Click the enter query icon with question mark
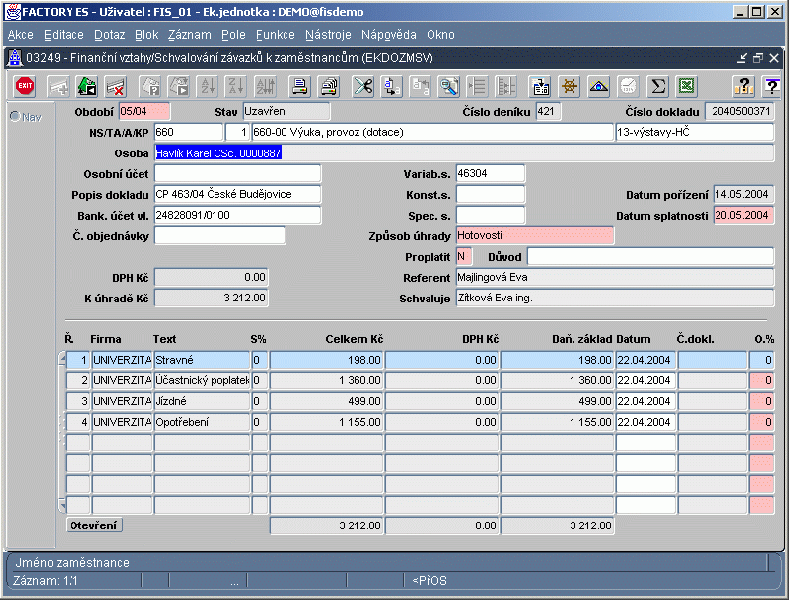Screen dimensions: 789x600 pyautogui.click(x=150, y=86)
